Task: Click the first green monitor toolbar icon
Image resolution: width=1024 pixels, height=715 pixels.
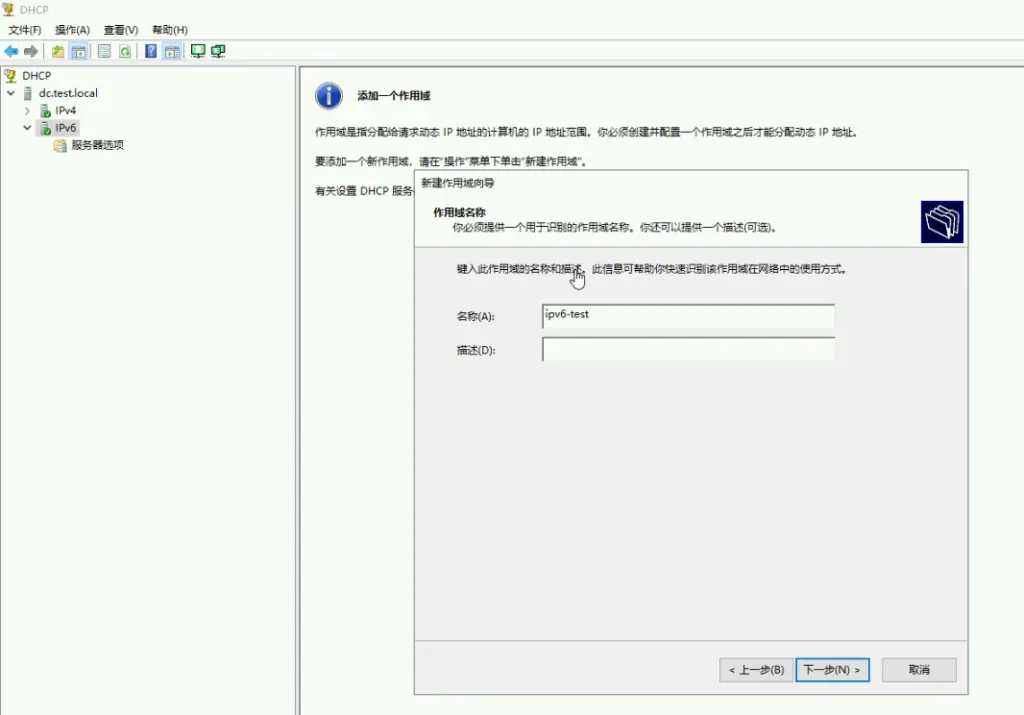Action: [198, 51]
